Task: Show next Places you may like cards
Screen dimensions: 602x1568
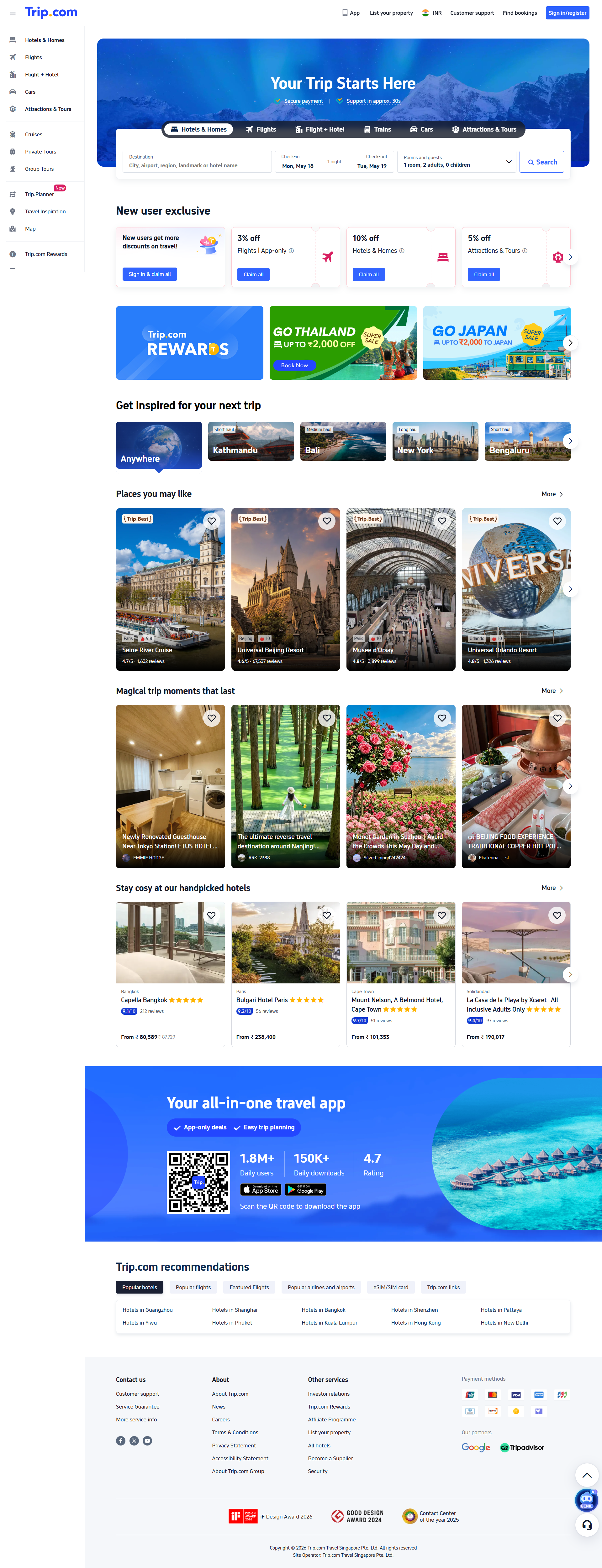Action: pyautogui.click(x=570, y=589)
